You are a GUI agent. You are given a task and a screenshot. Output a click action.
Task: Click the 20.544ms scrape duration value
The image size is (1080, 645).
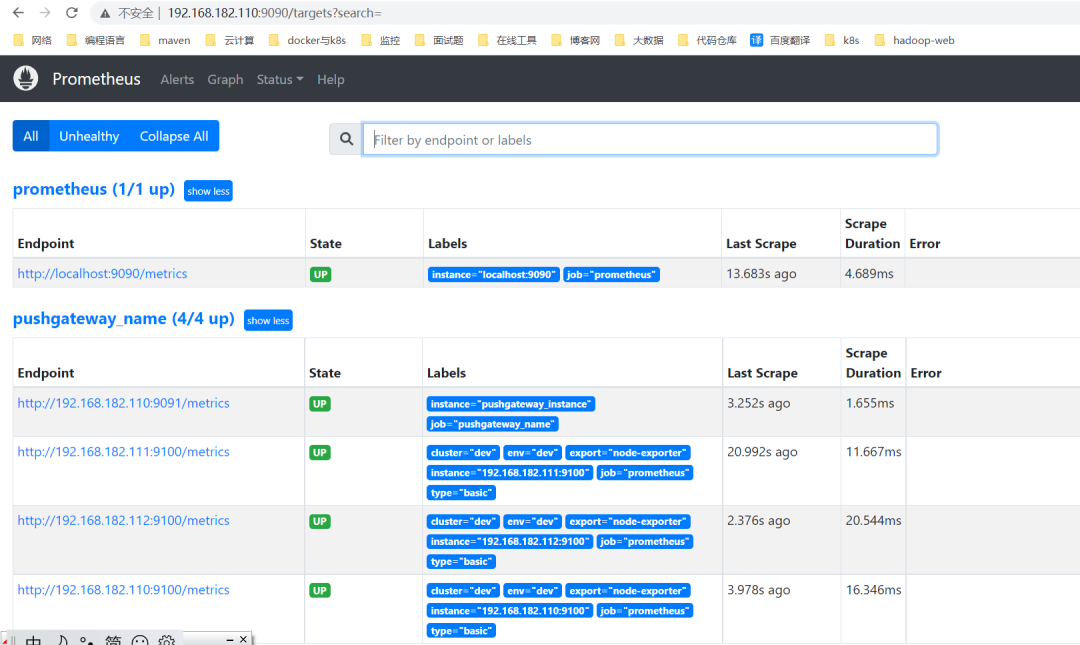click(x=873, y=520)
